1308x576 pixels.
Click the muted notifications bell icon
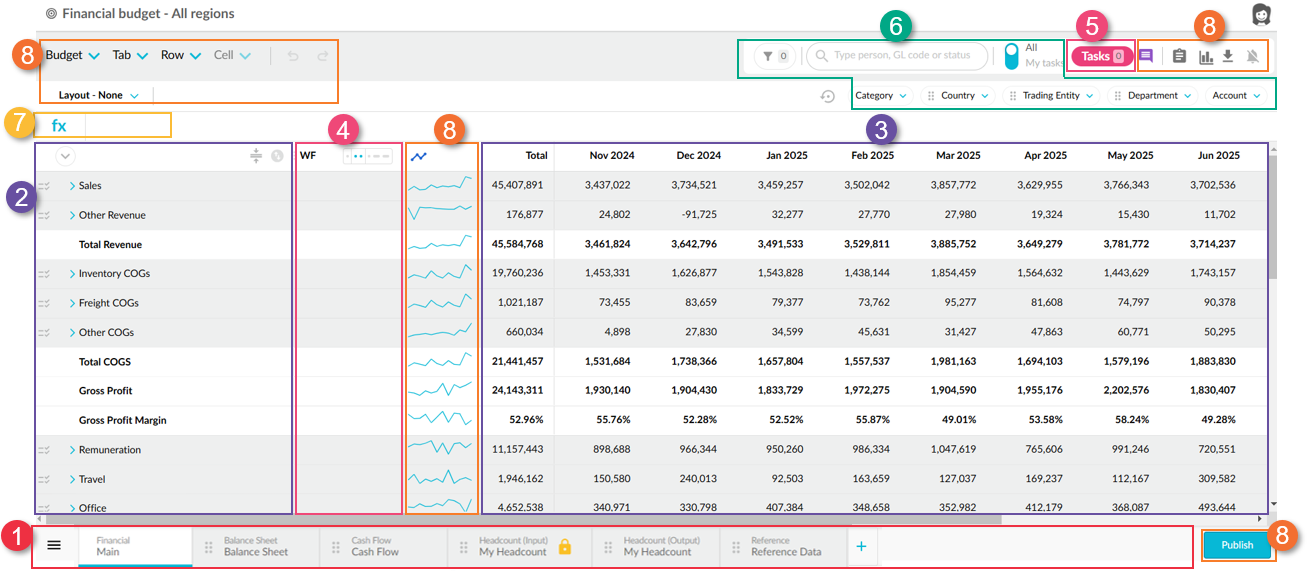point(1252,57)
